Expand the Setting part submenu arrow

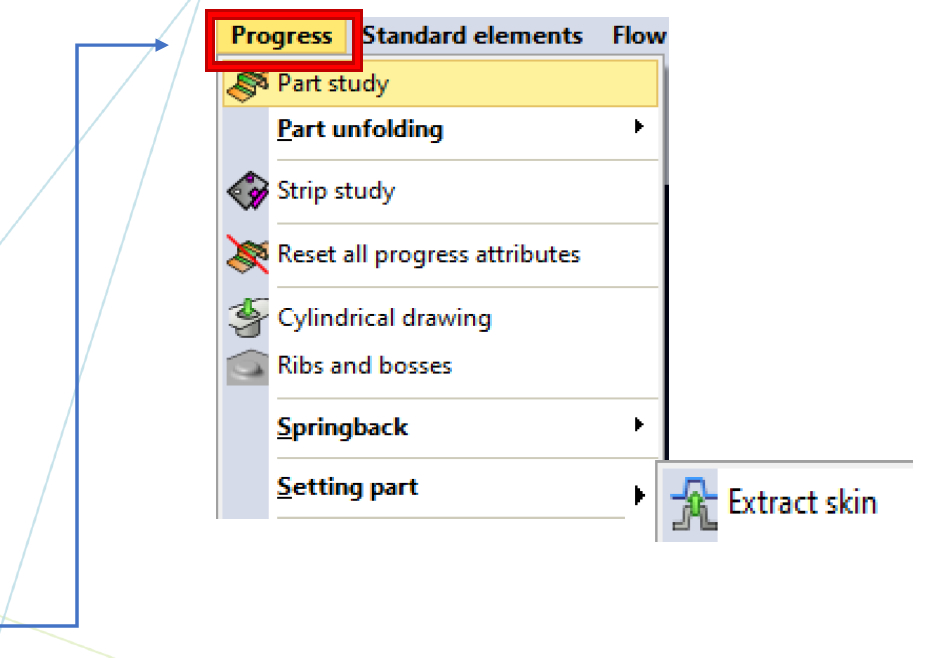pyautogui.click(x=639, y=495)
